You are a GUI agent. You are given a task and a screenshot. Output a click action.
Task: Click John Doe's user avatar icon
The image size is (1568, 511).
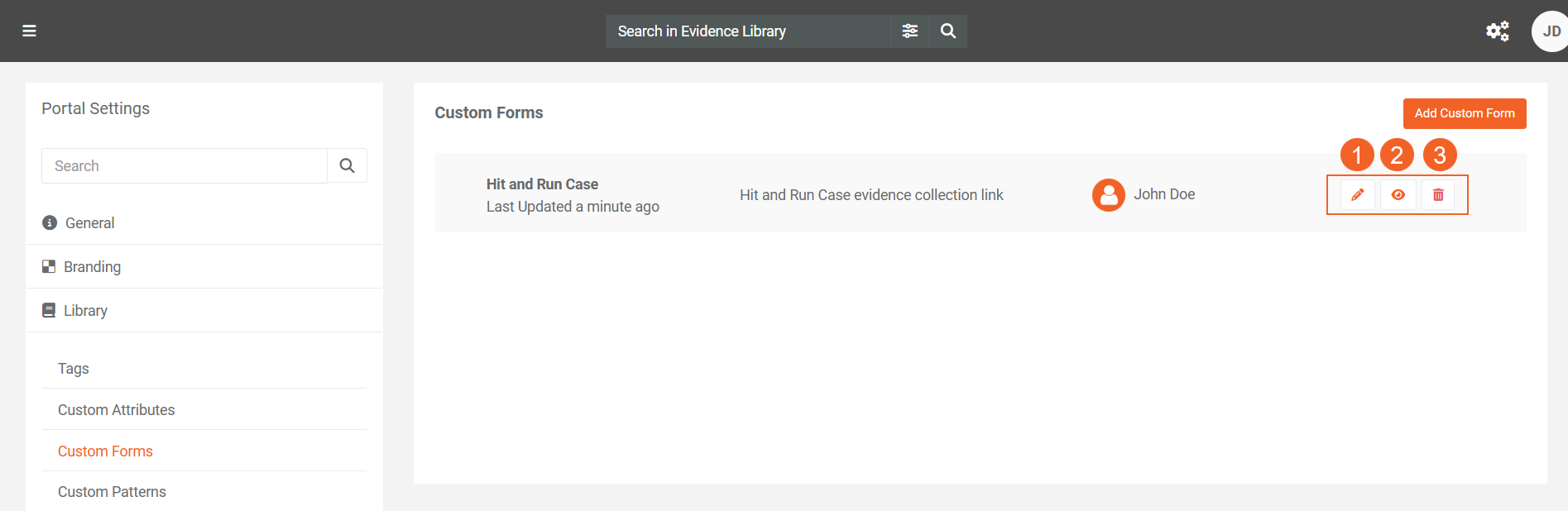click(1108, 195)
